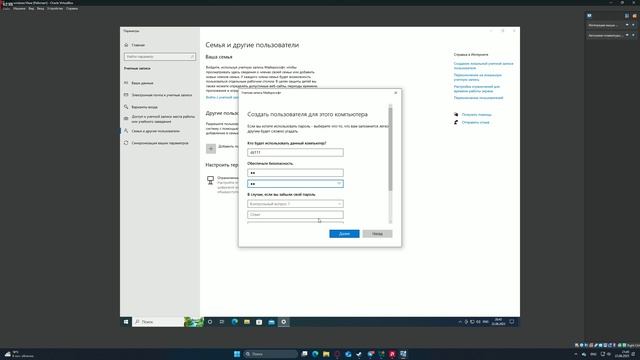
Task: Open the Машина menu in VirtualBox
Action: (19, 8)
